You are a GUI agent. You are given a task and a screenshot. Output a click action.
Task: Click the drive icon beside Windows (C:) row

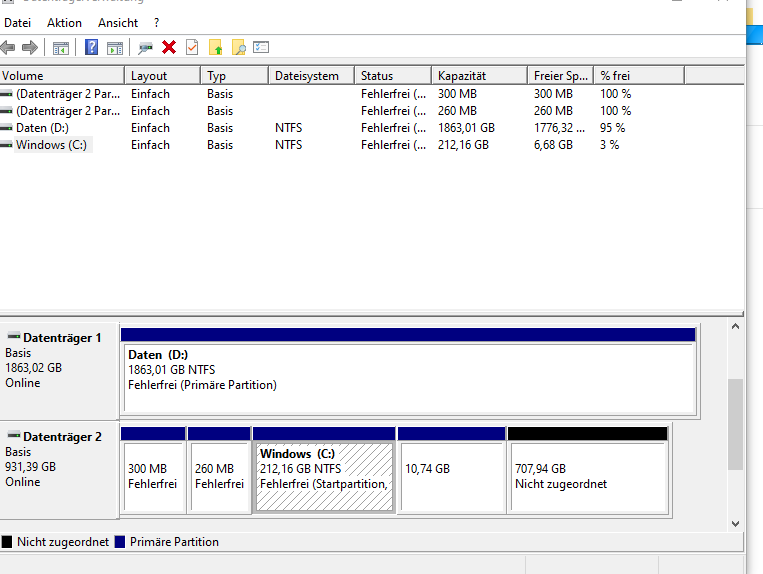6,145
